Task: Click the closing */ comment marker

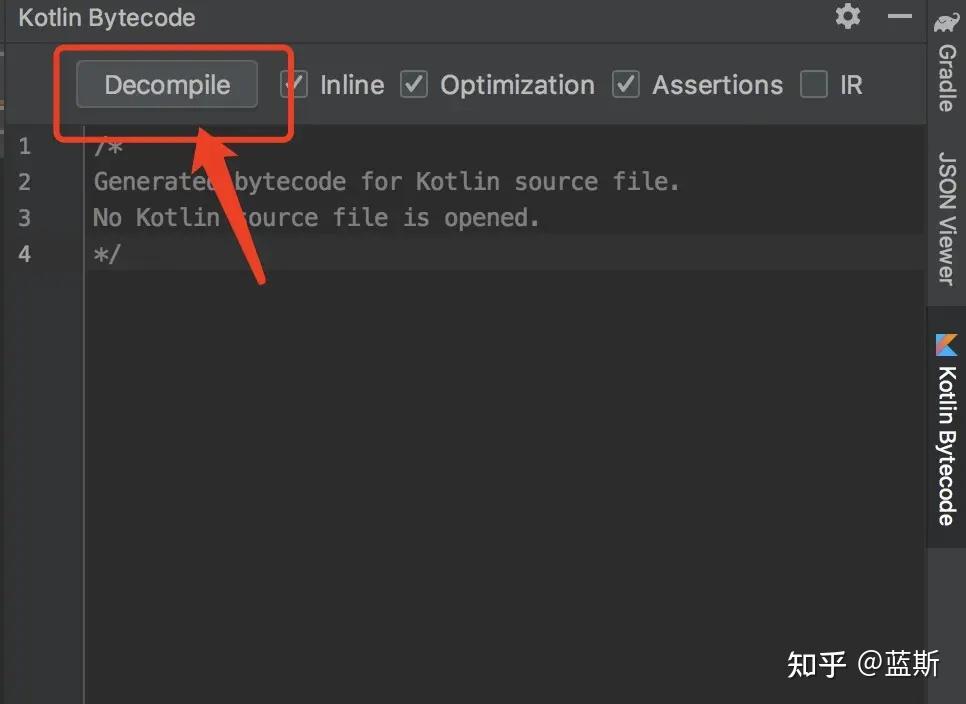Action: click(106, 254)
